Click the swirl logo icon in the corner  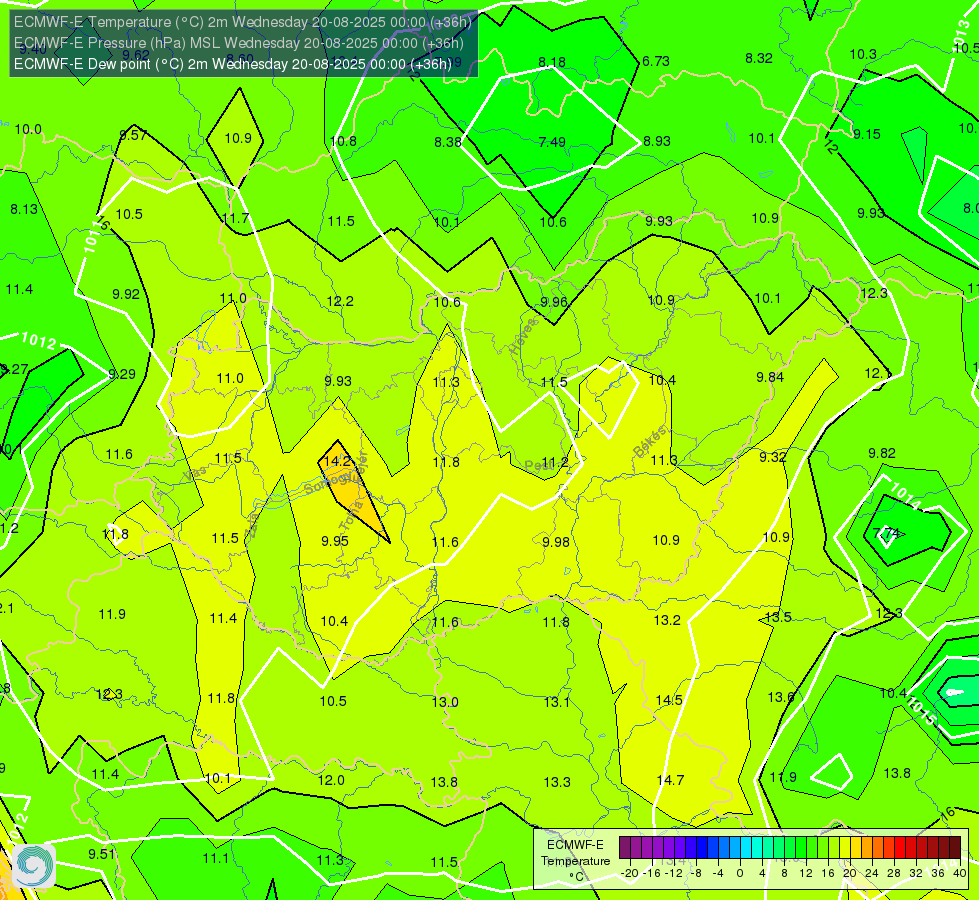[x=34, y=865]
